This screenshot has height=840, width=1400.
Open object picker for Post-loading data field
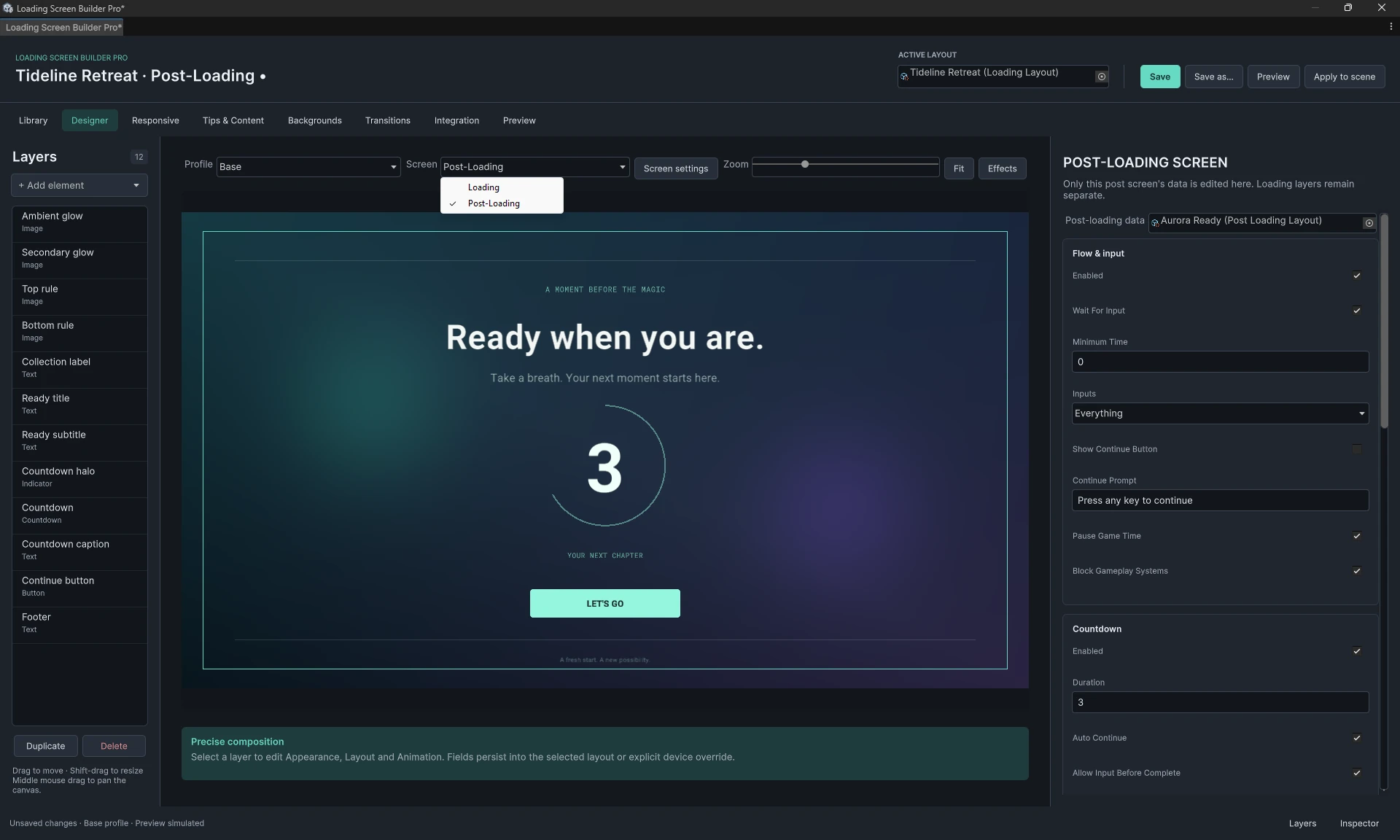(1369, 223)
